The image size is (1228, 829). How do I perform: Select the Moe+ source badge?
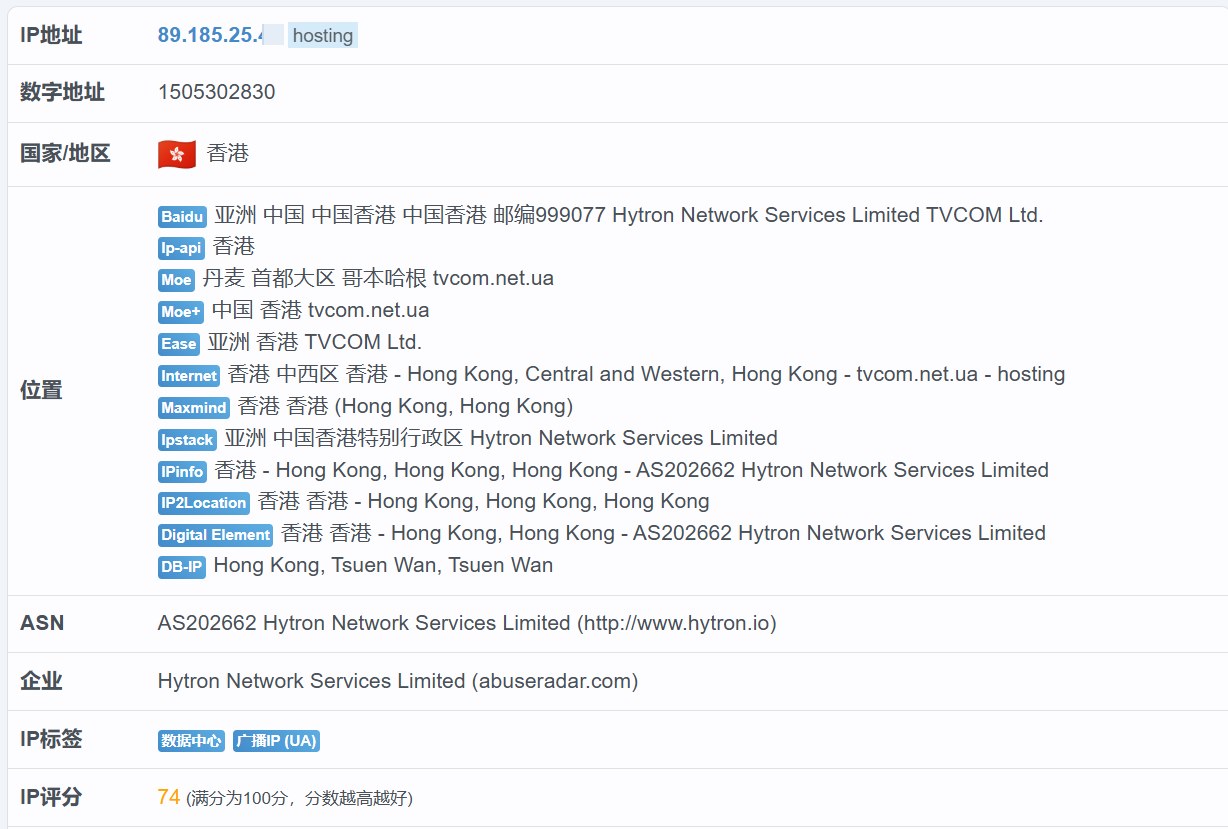(181, 312)
